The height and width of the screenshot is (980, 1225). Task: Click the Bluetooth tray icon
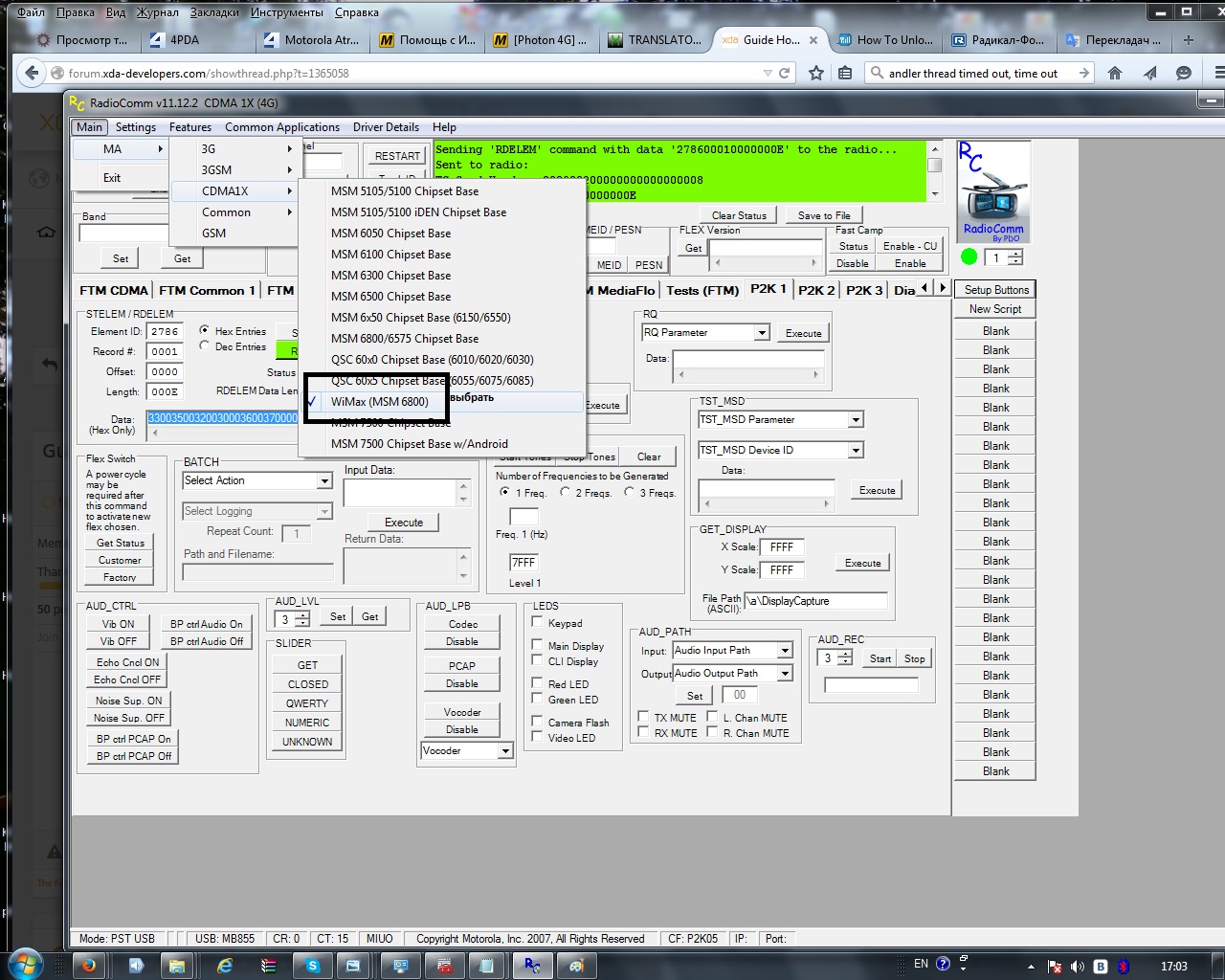1125,967
